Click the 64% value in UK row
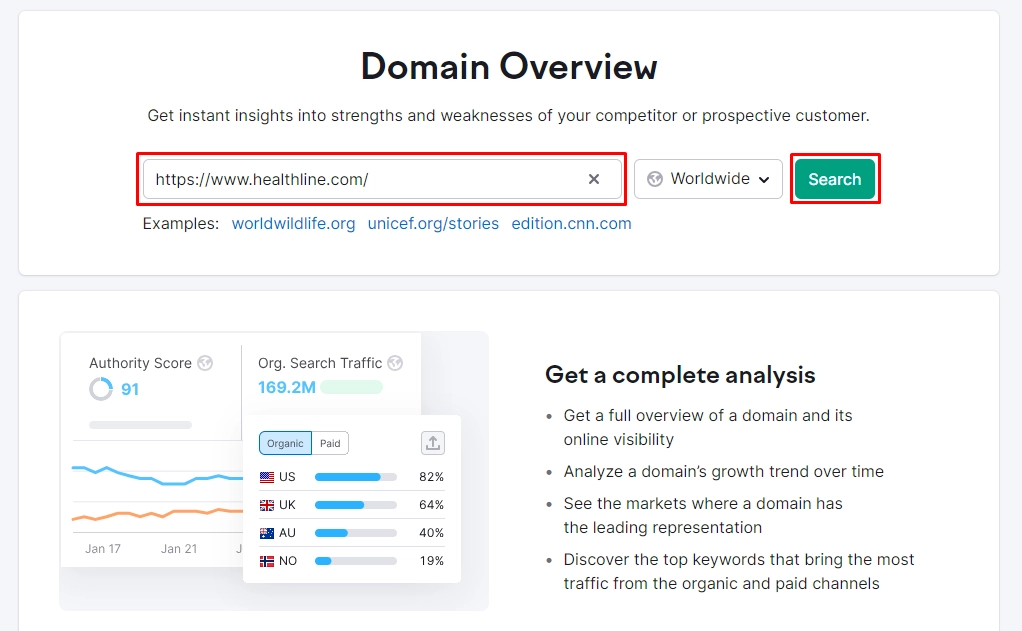1022x631 pixels. click(431, 505)
